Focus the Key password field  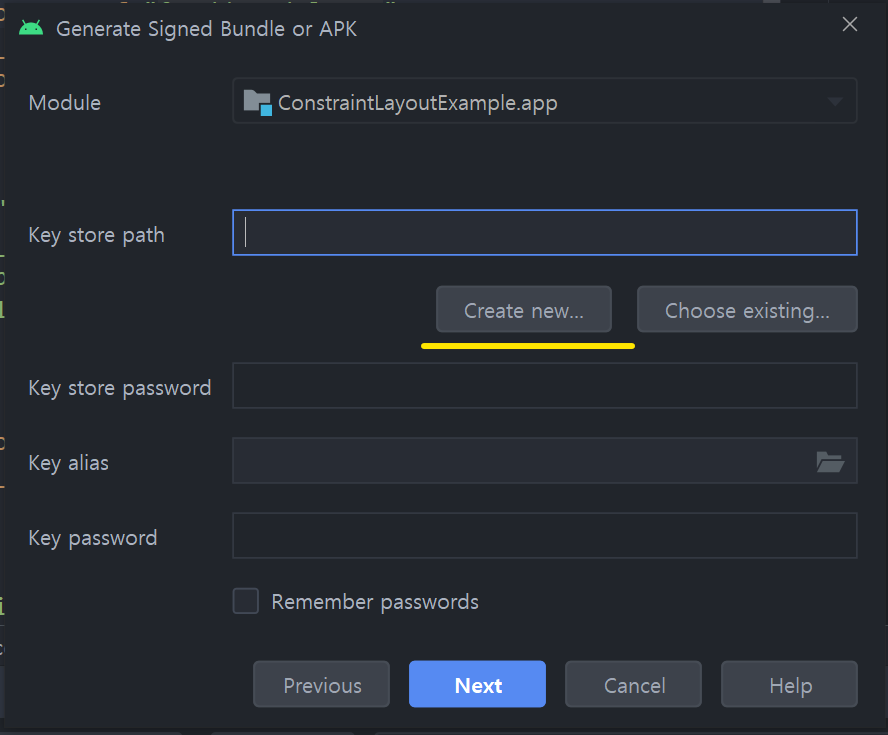545,536
